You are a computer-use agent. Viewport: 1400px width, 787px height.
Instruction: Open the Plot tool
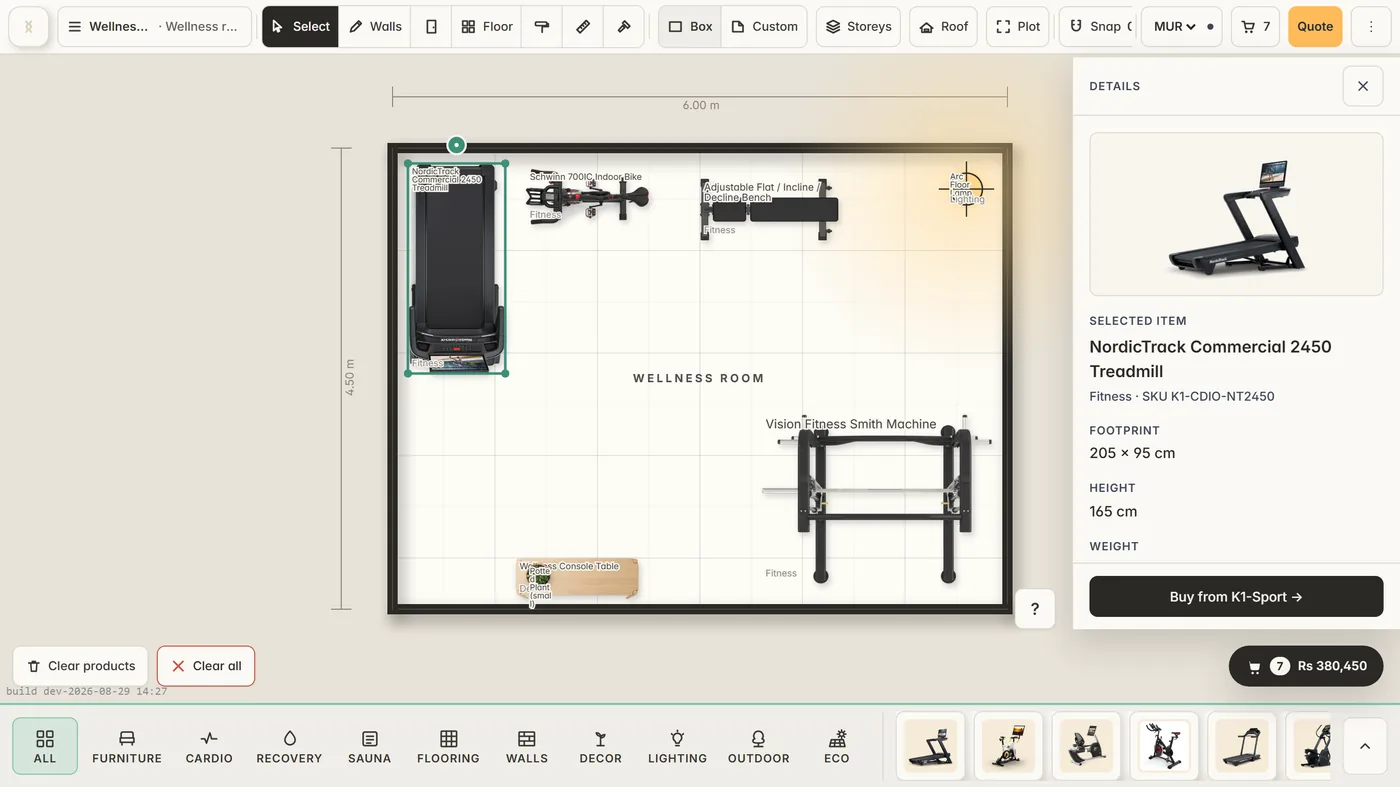(1018, 27)
